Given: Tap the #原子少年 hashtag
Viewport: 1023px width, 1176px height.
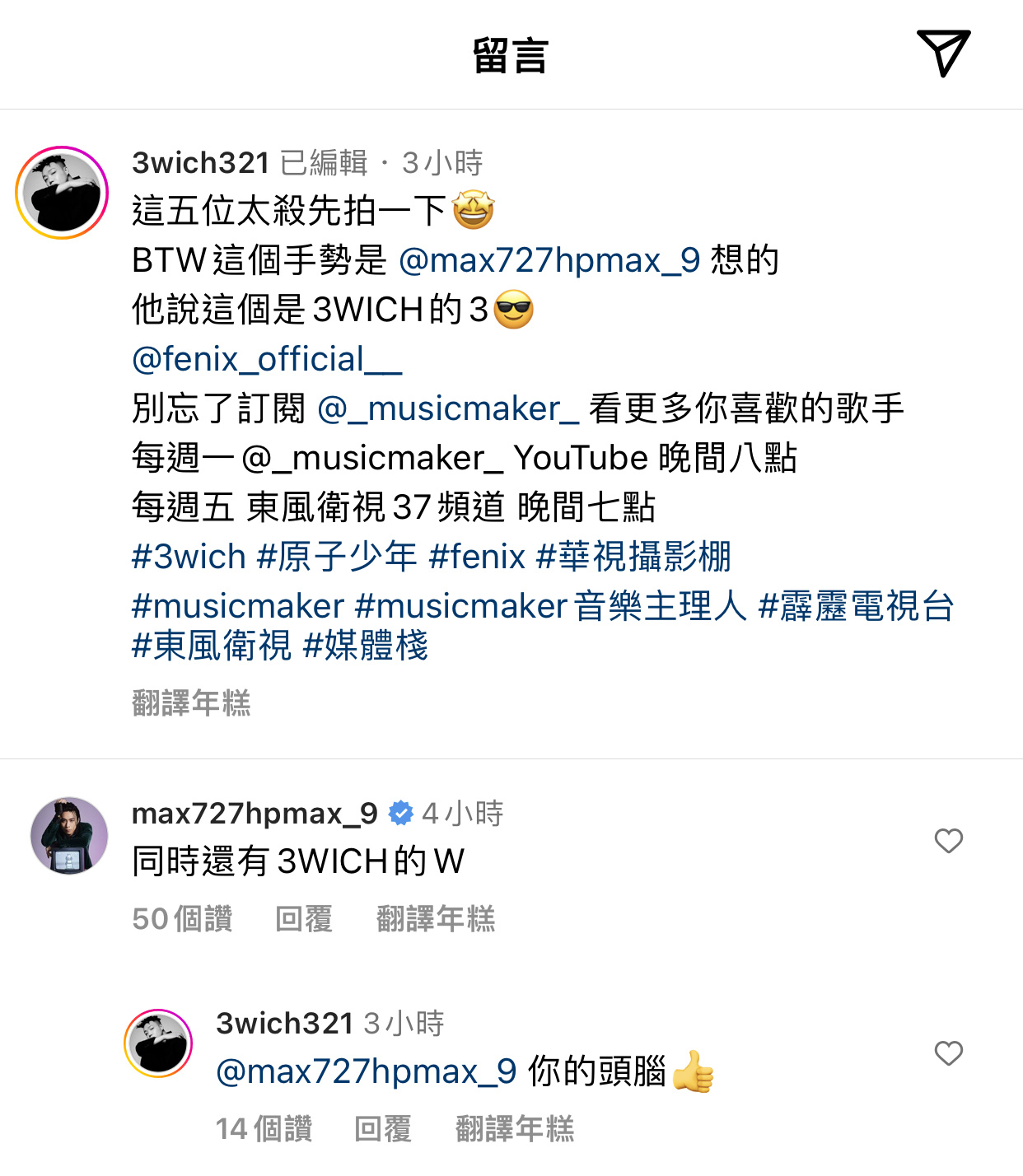Looking at the screenshot, I should [337, 557].
